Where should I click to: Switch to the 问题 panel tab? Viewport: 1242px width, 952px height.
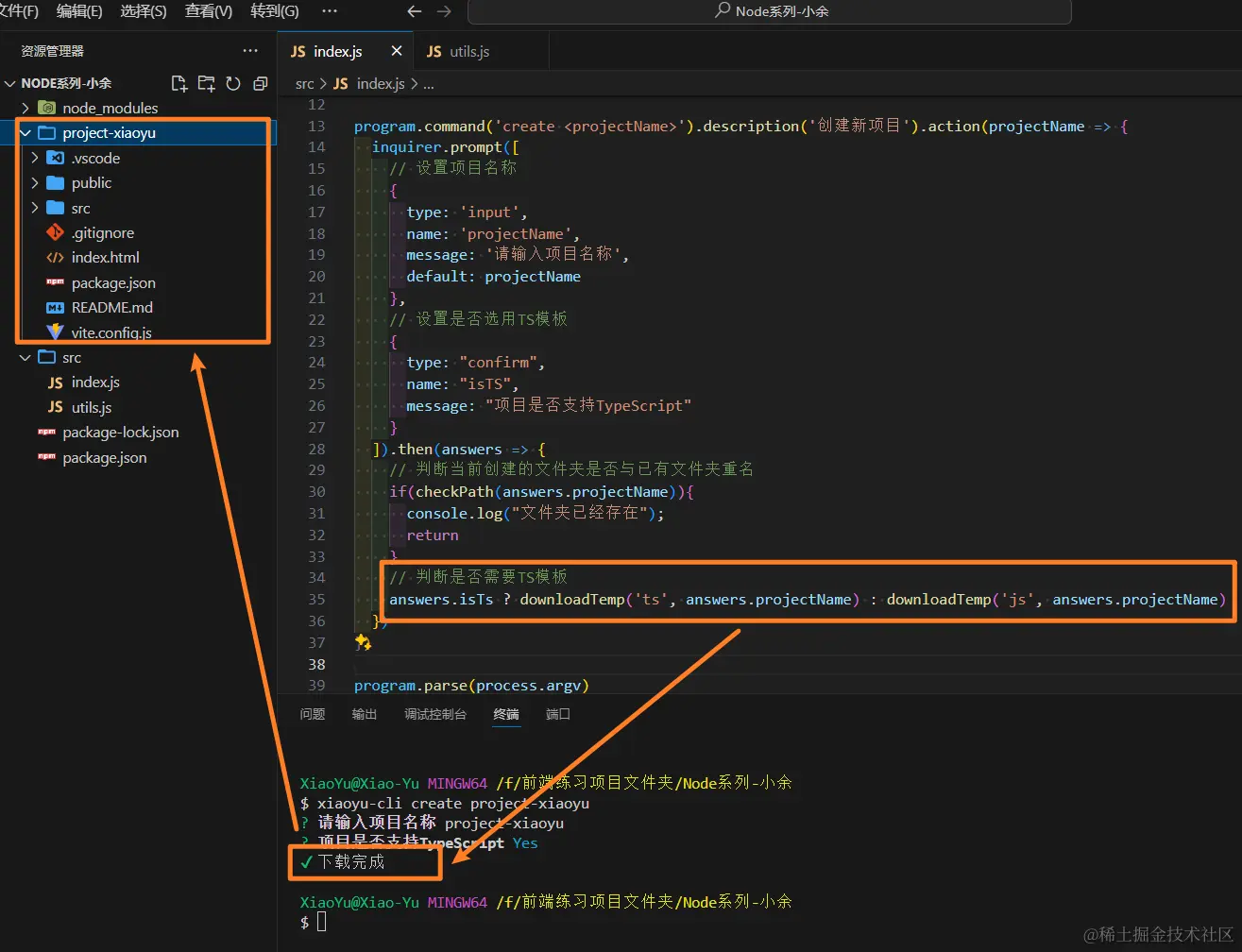pyautogui.click(x=313, y=714)
